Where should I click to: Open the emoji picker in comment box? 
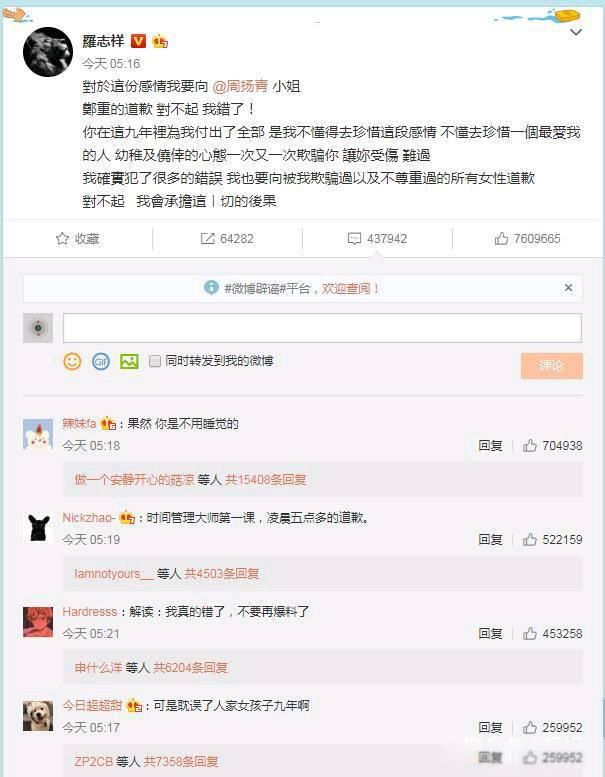[72, 361]
